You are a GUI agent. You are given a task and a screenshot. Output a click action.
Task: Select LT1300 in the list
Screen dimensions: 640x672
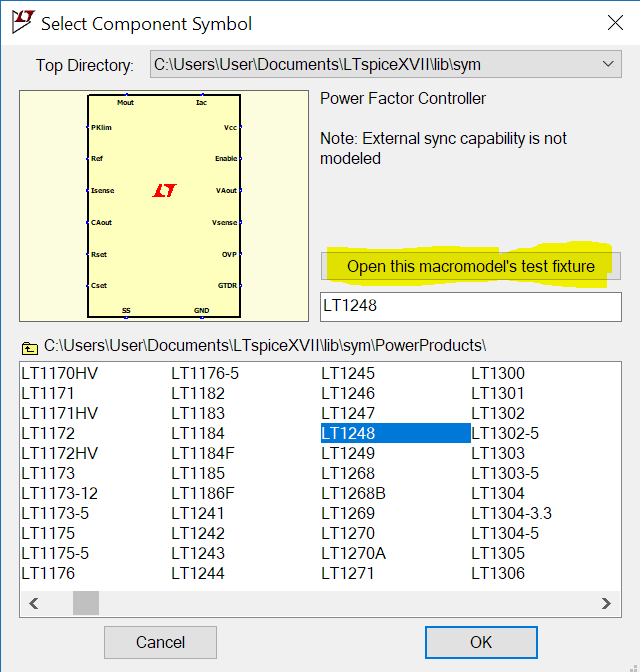[x=498, y=373]
